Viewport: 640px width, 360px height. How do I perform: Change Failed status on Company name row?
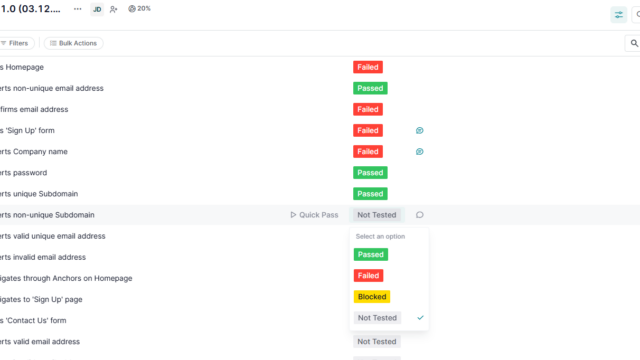[368, 152]
